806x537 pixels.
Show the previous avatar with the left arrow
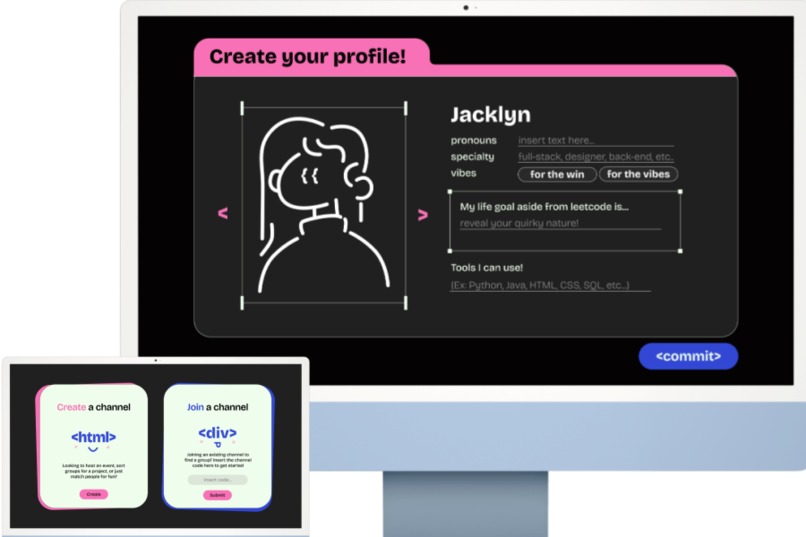tap(223, 213)
